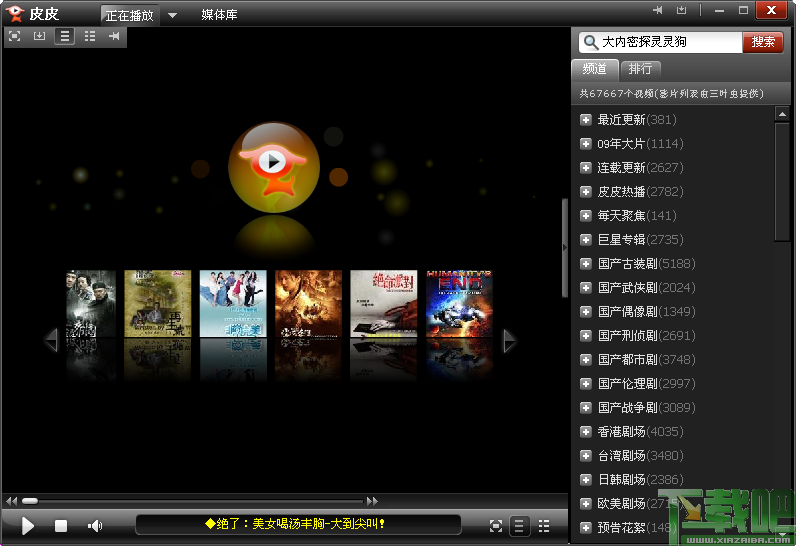Viewport: 796px width, 546px height.
Task: Open the 绝命谈判 poster
Action: pos(384,303)
